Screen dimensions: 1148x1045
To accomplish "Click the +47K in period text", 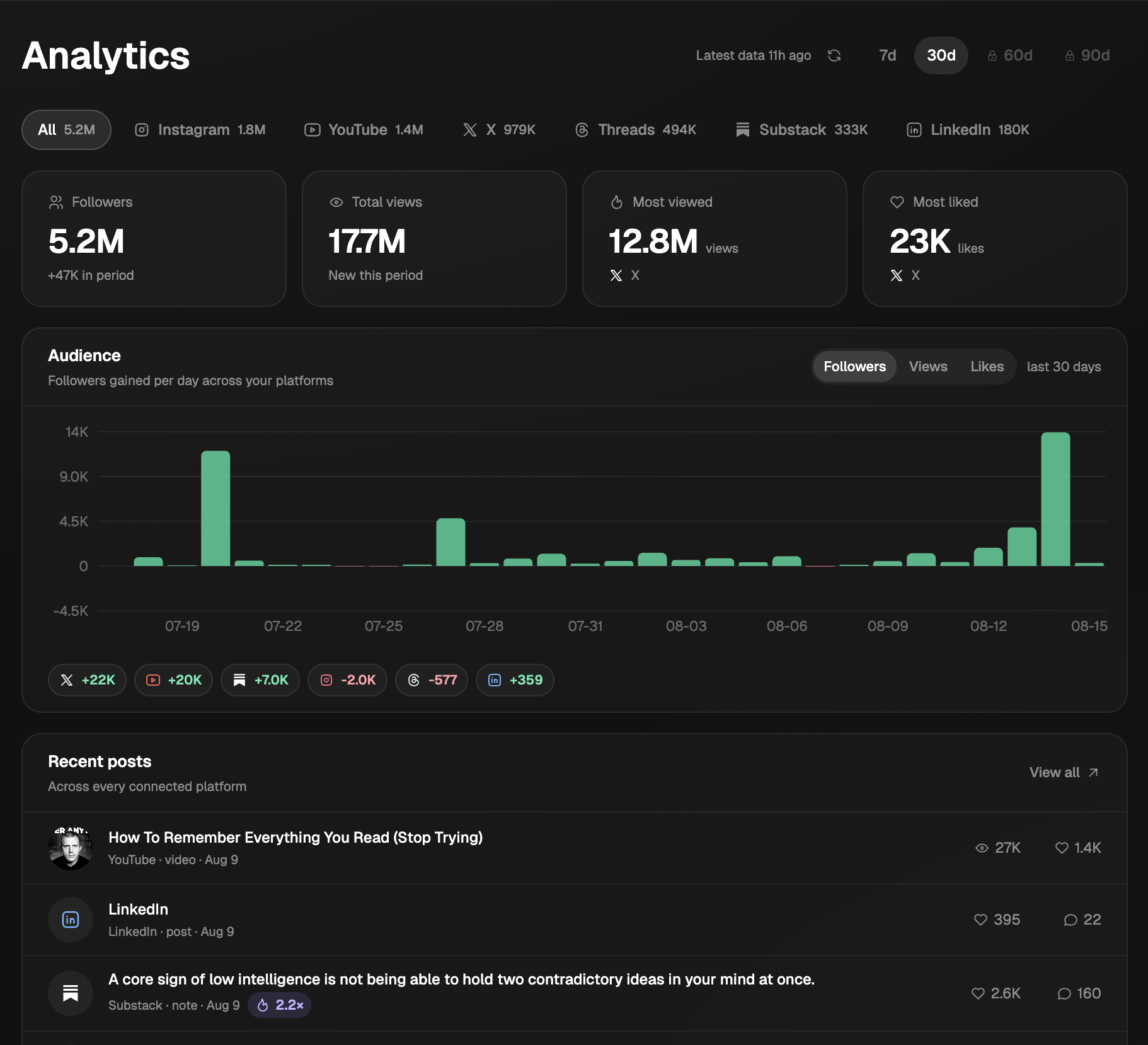I will point(91,275).
